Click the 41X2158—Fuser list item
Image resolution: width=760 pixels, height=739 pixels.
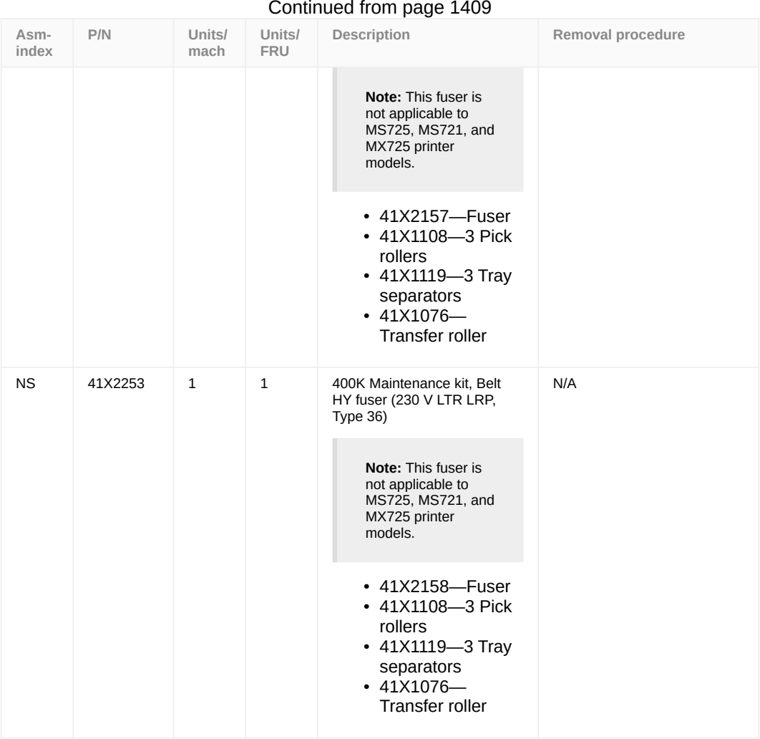coord(444,586)
